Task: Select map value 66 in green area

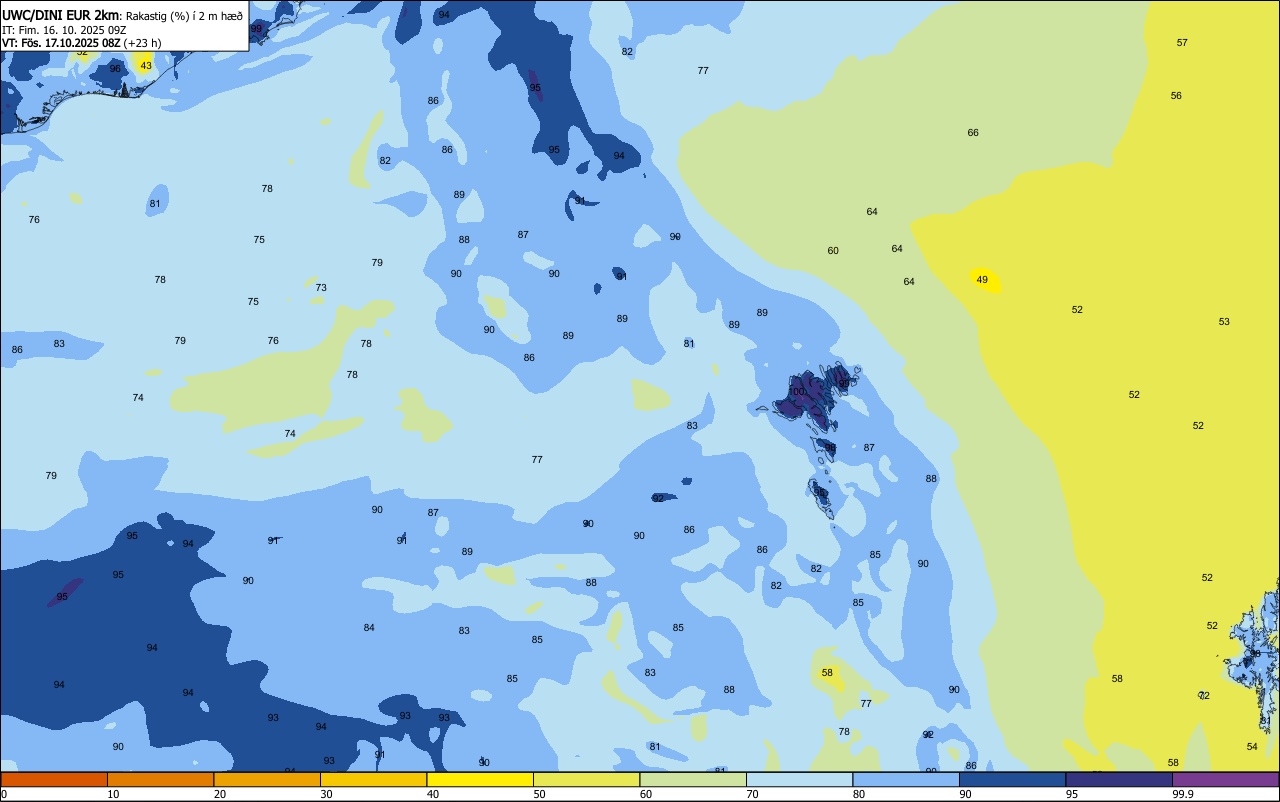Action: point(973,133)
